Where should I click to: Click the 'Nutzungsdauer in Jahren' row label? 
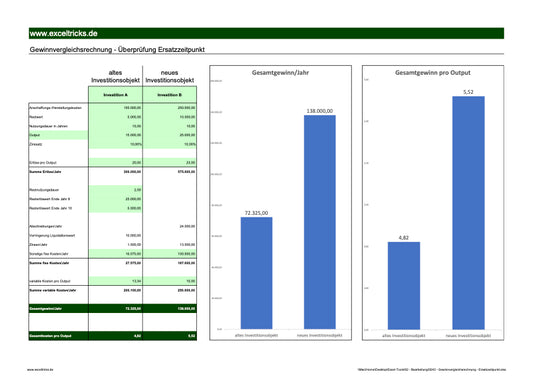point(48,126)
